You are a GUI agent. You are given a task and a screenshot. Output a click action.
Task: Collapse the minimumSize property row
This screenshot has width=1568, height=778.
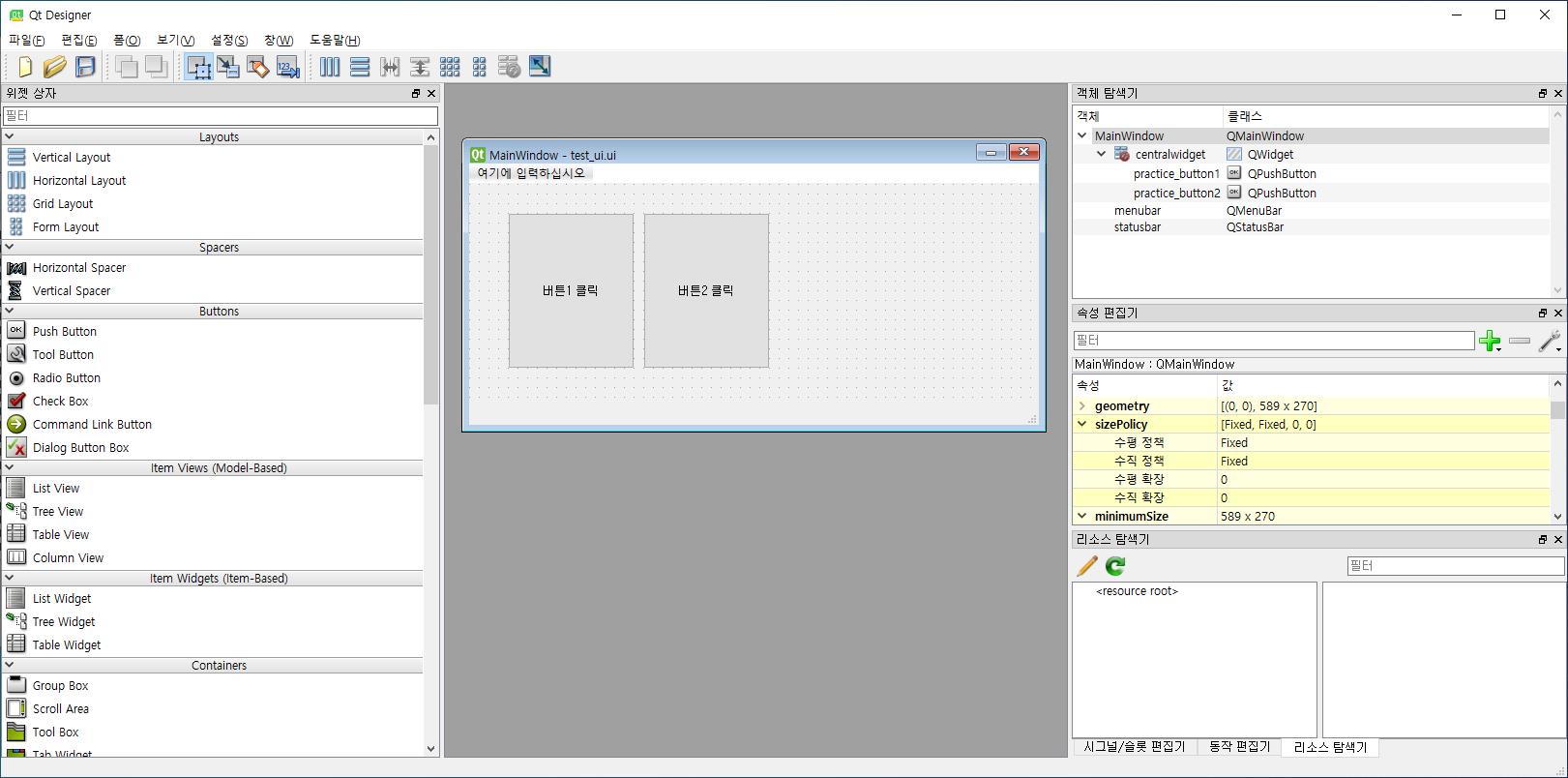[1082, 516]
